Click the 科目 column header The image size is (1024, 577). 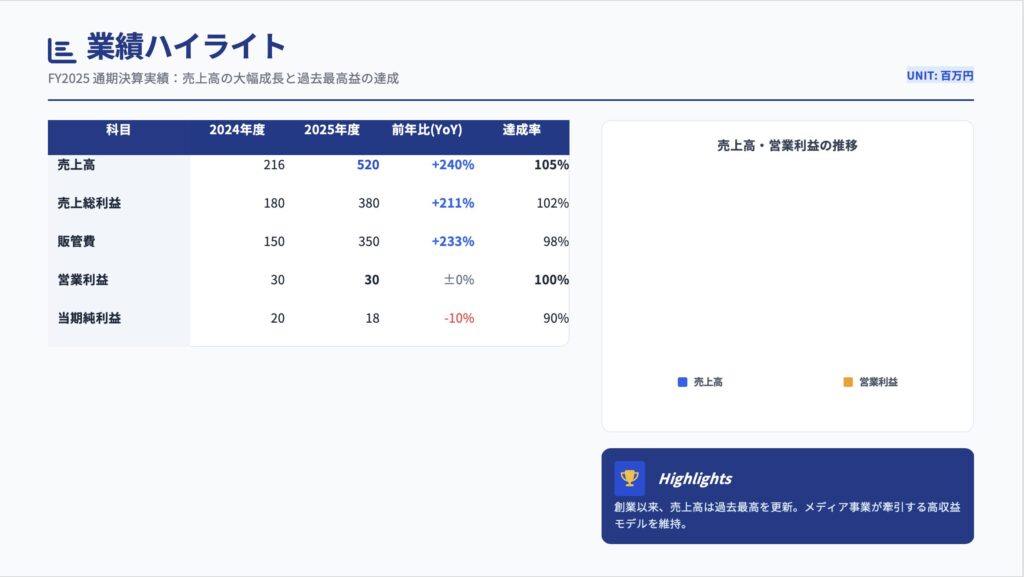pos(118,130)
